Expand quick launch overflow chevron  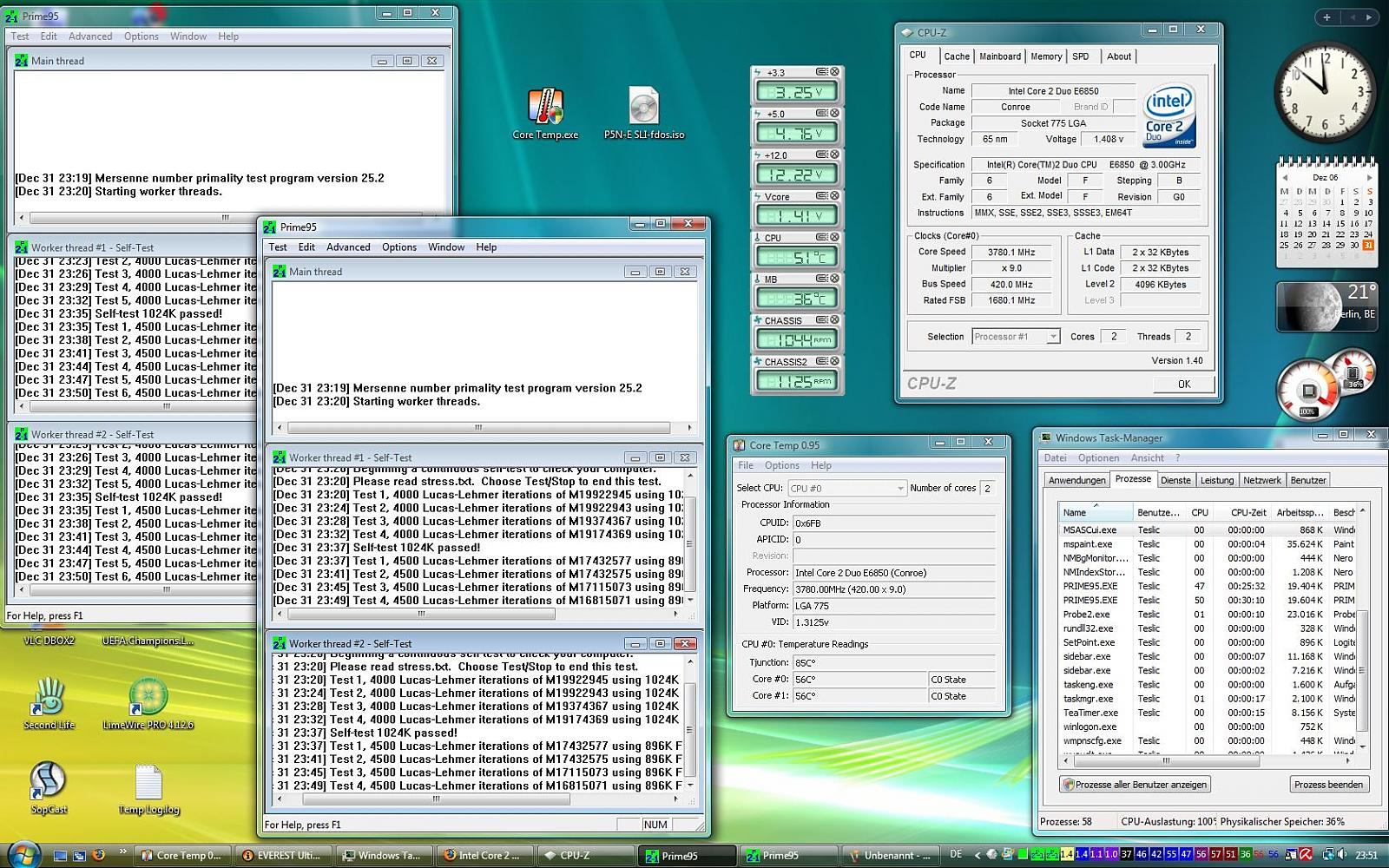tap(122, 852)
